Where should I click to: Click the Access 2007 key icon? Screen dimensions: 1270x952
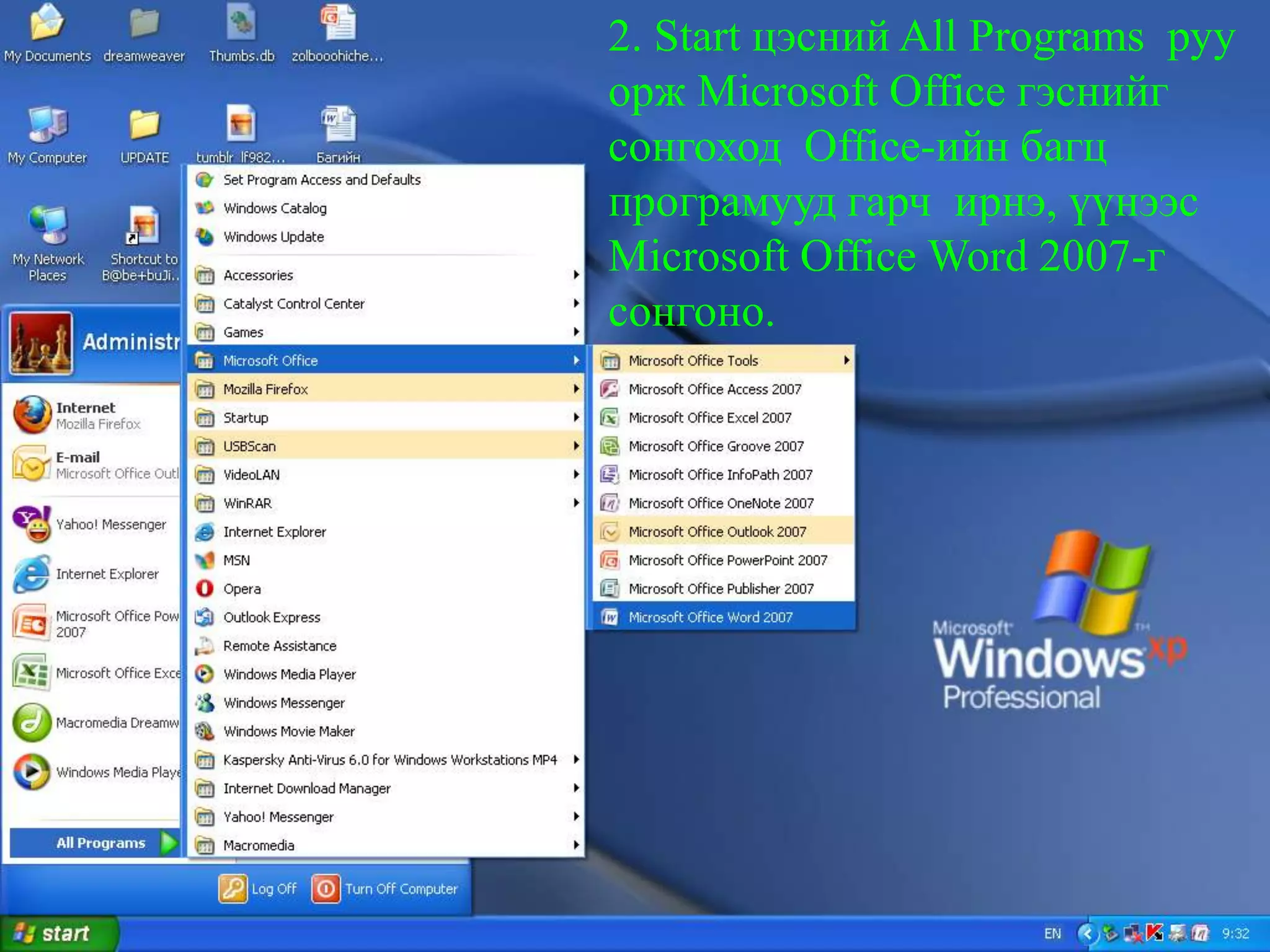tap(610, 389)
